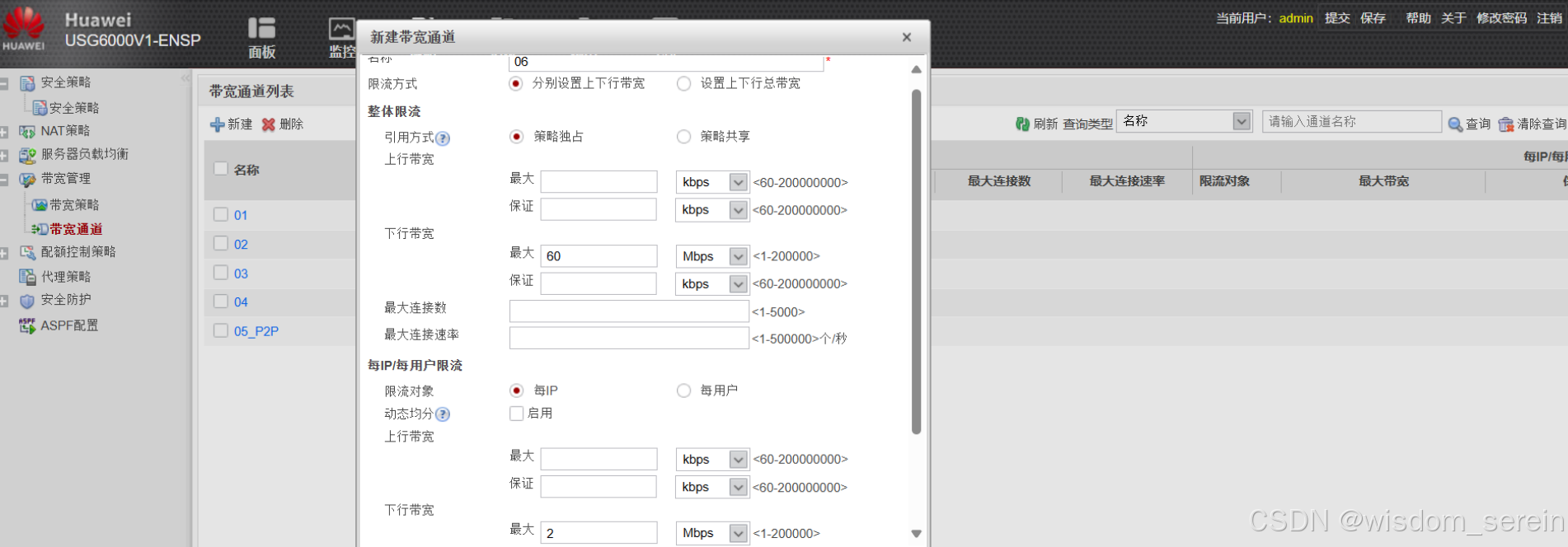This screenshot has width=1568, height=547.
Task: Open Mbps unit dropdown for 整体限流 下行 最大
Action: pyautogui.click(x=738, y=256)
